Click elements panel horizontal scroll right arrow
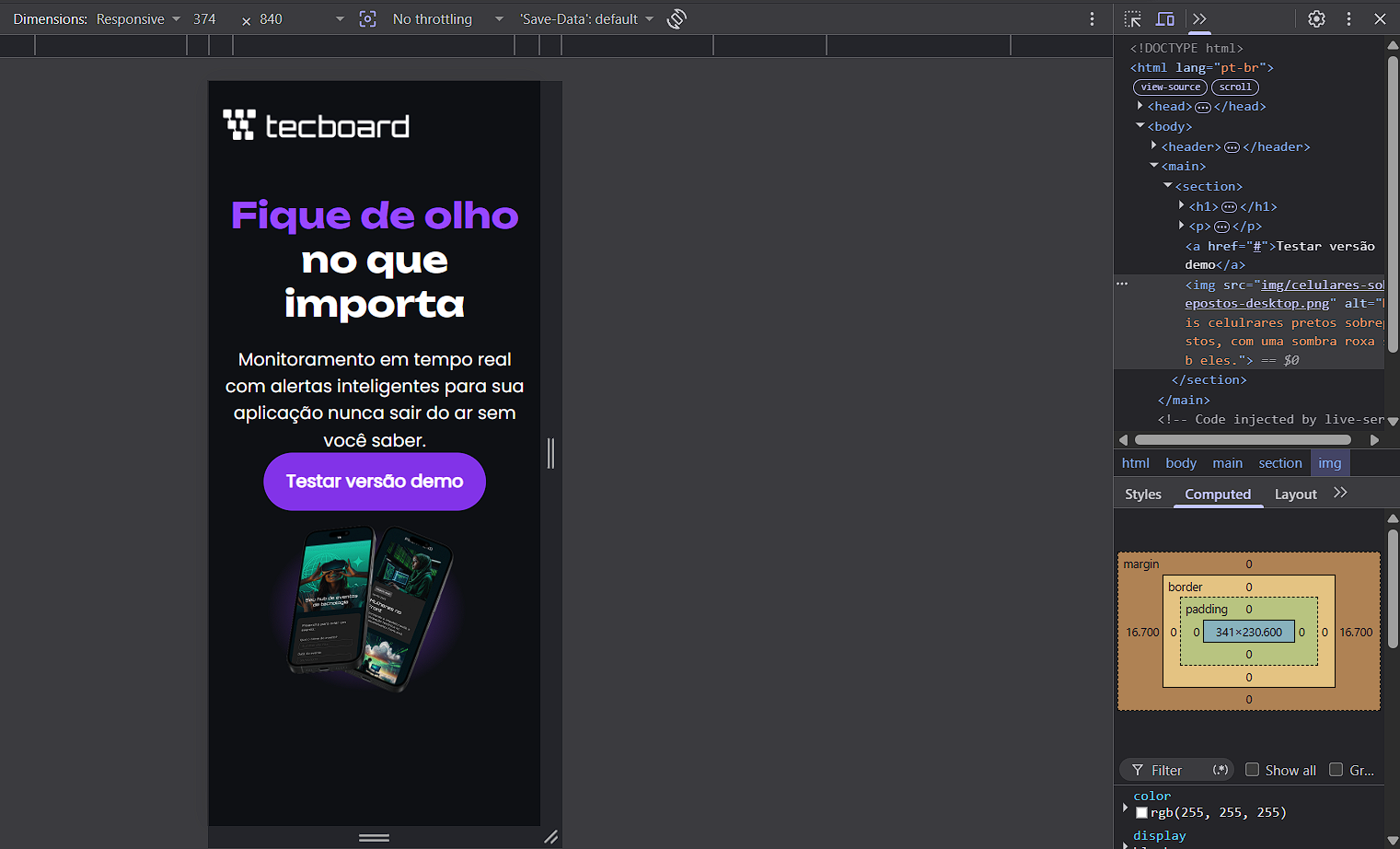1400x849 pixels. click(x=1374, y=440)
